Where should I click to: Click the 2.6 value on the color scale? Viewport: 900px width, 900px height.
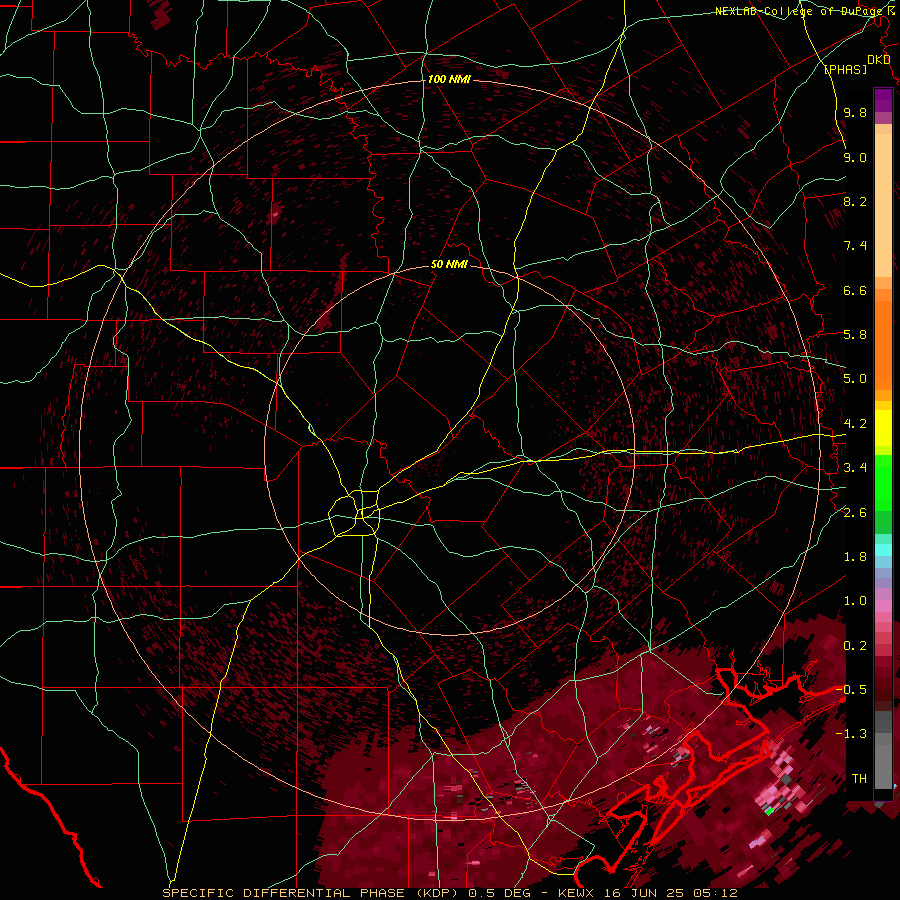pos(855,513)
